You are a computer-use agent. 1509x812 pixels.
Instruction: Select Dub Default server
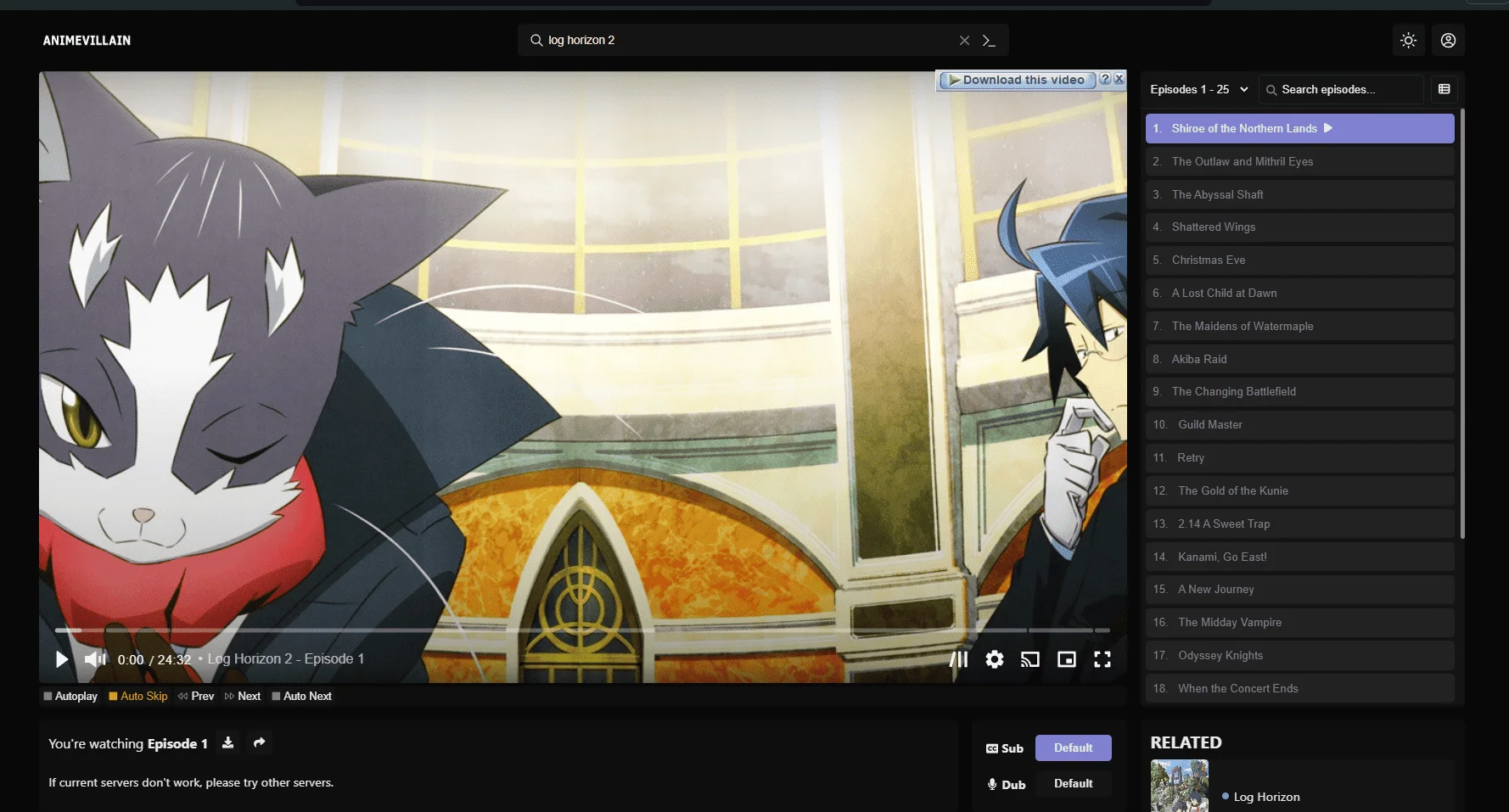pos(1073,783)
